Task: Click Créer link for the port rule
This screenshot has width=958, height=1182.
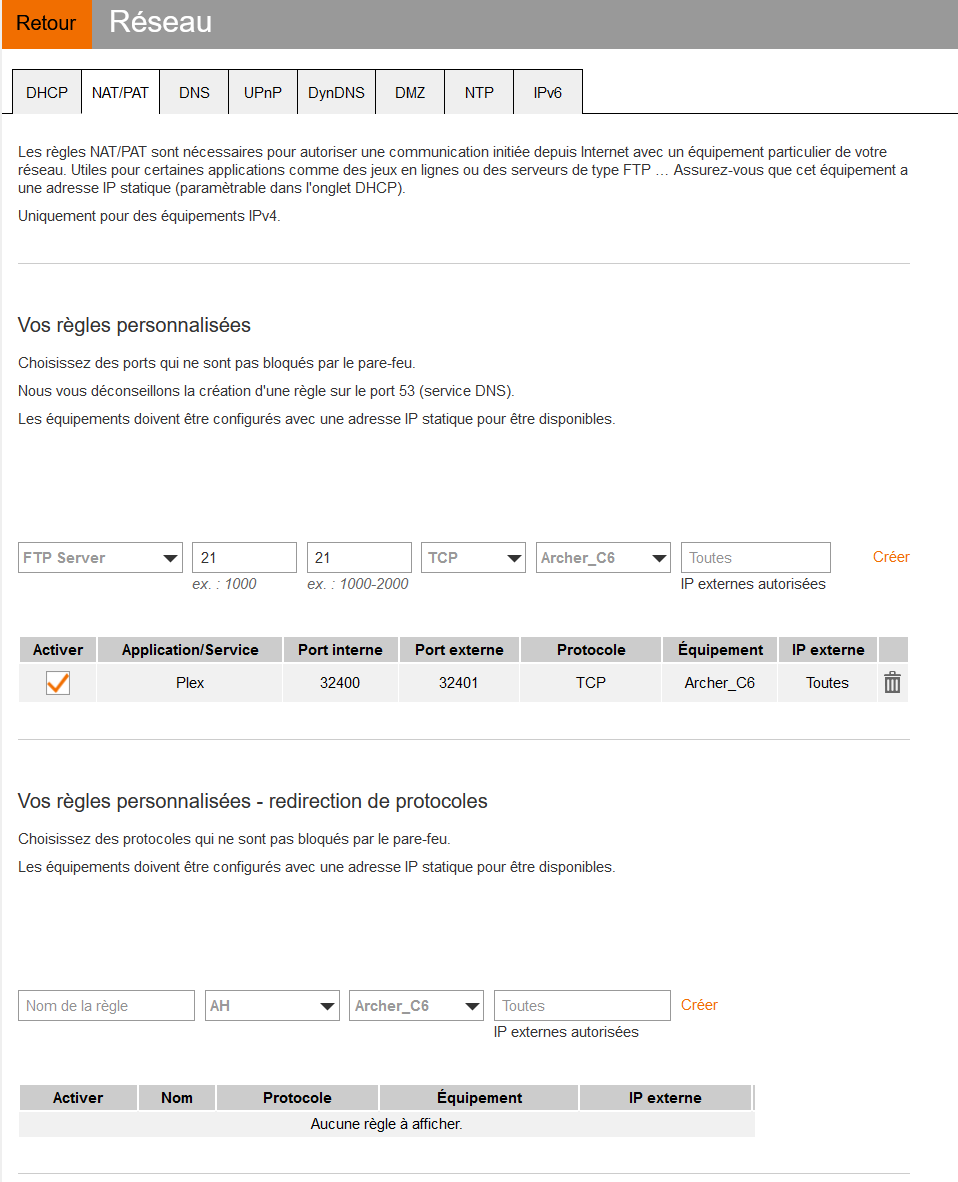Action: point(891,557)
